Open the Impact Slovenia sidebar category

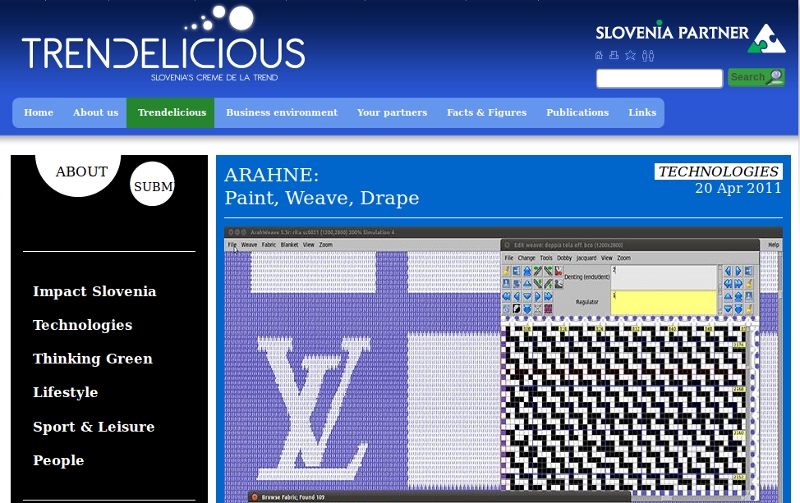[94, 291]
